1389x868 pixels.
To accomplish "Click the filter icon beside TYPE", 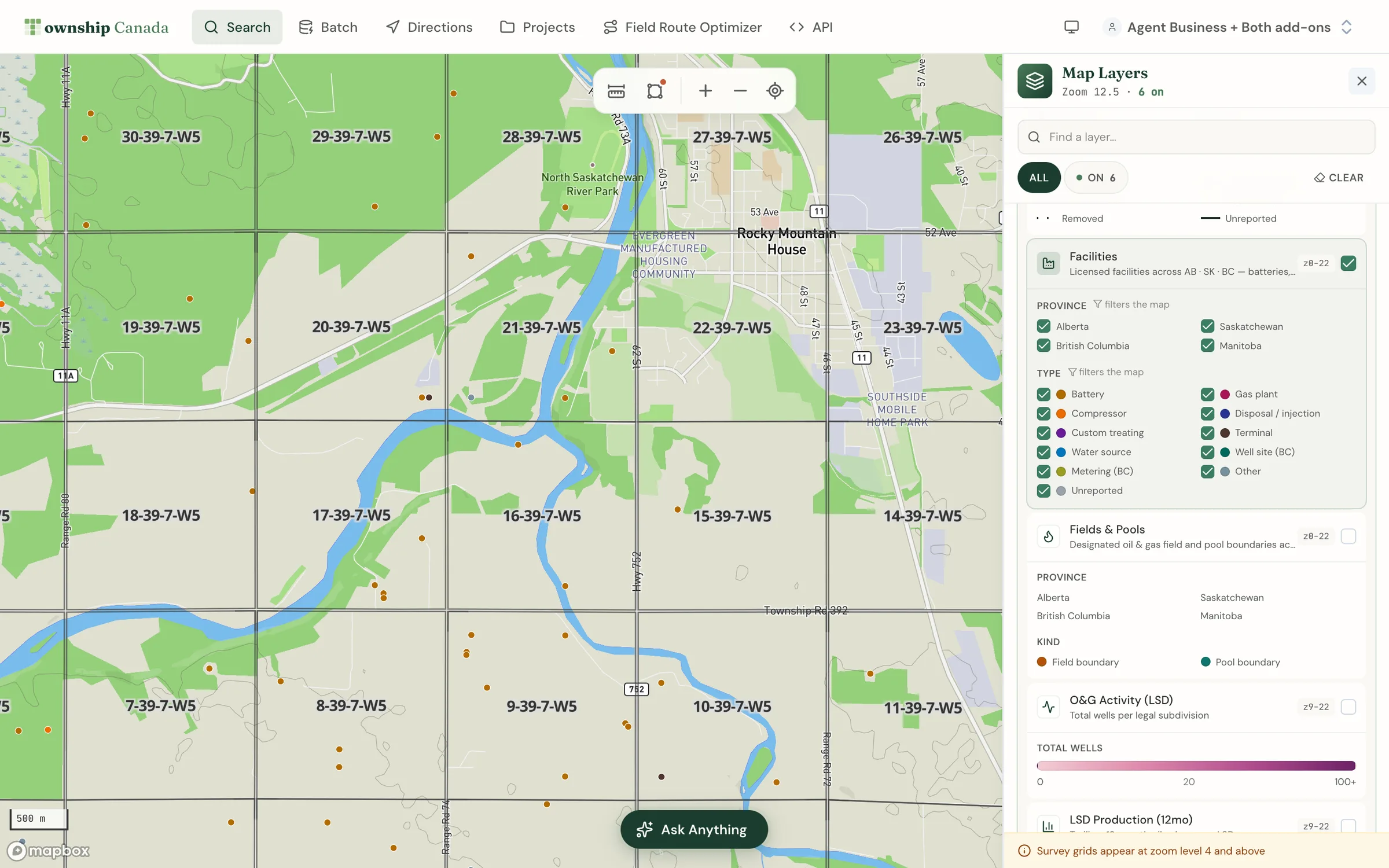I will click(x=1071, y=372).
